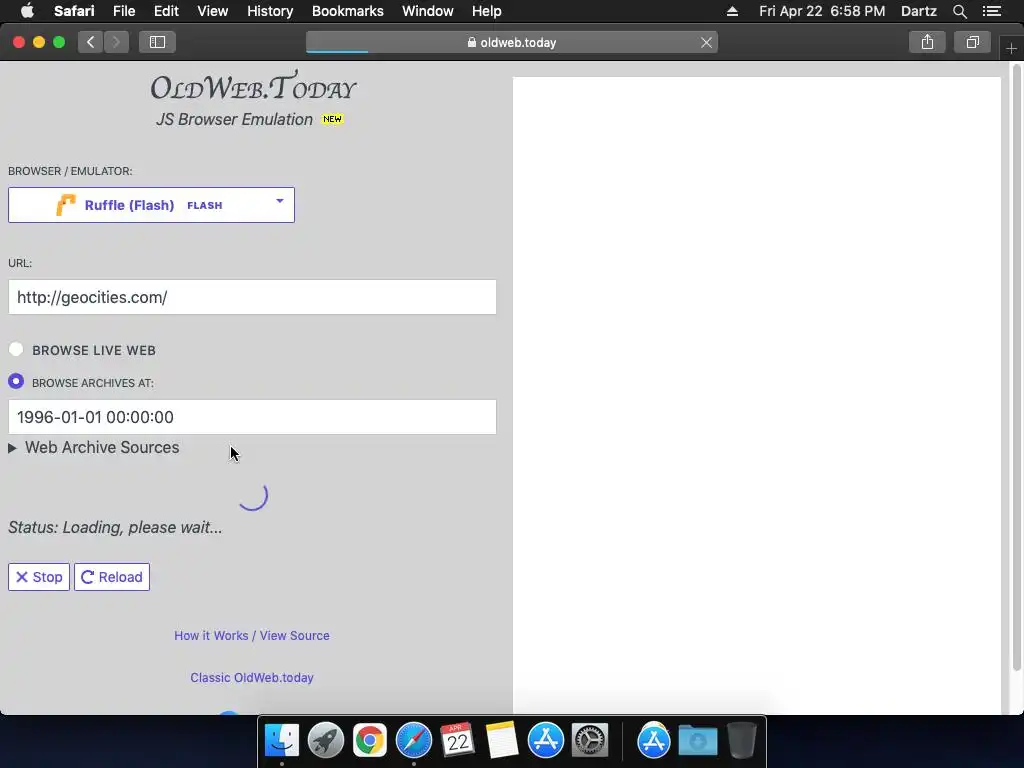Image resolution: width=1024 pixels, height=768 pixels.
Task: Open the Window menu
Action: (427, 11)
